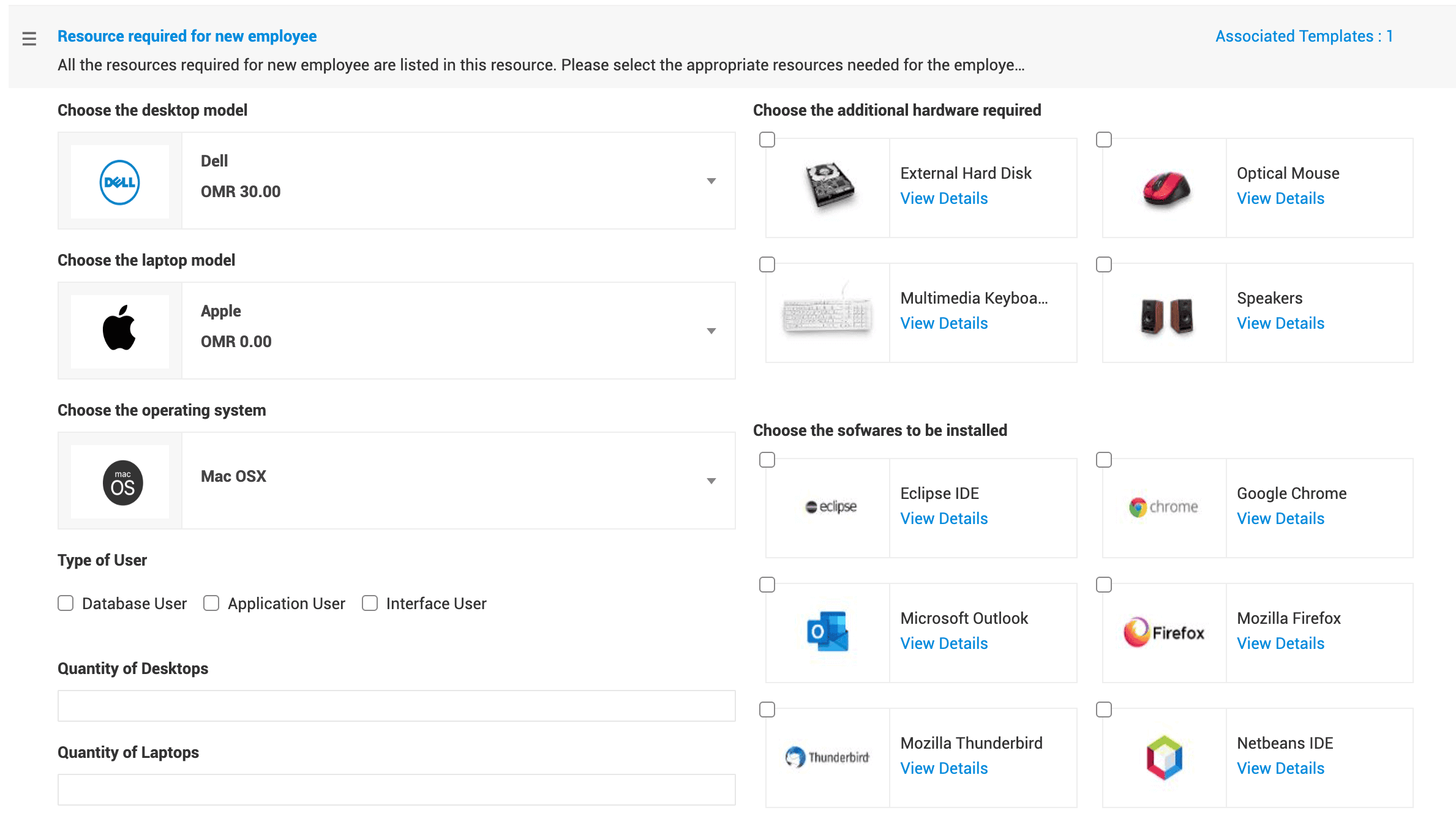Image resolution: width=1456 pixels, height=824 pixels.
Task: Enable the Interface User checkbox
Action: click(370, 603)
